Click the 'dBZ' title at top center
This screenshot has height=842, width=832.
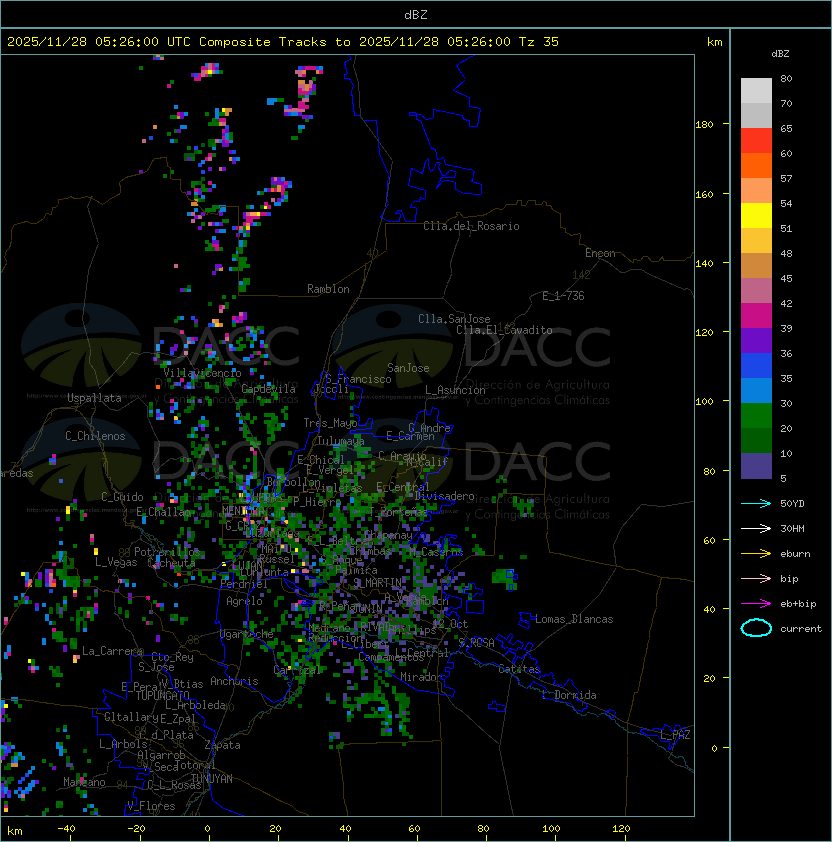click(x=416, y=15)
